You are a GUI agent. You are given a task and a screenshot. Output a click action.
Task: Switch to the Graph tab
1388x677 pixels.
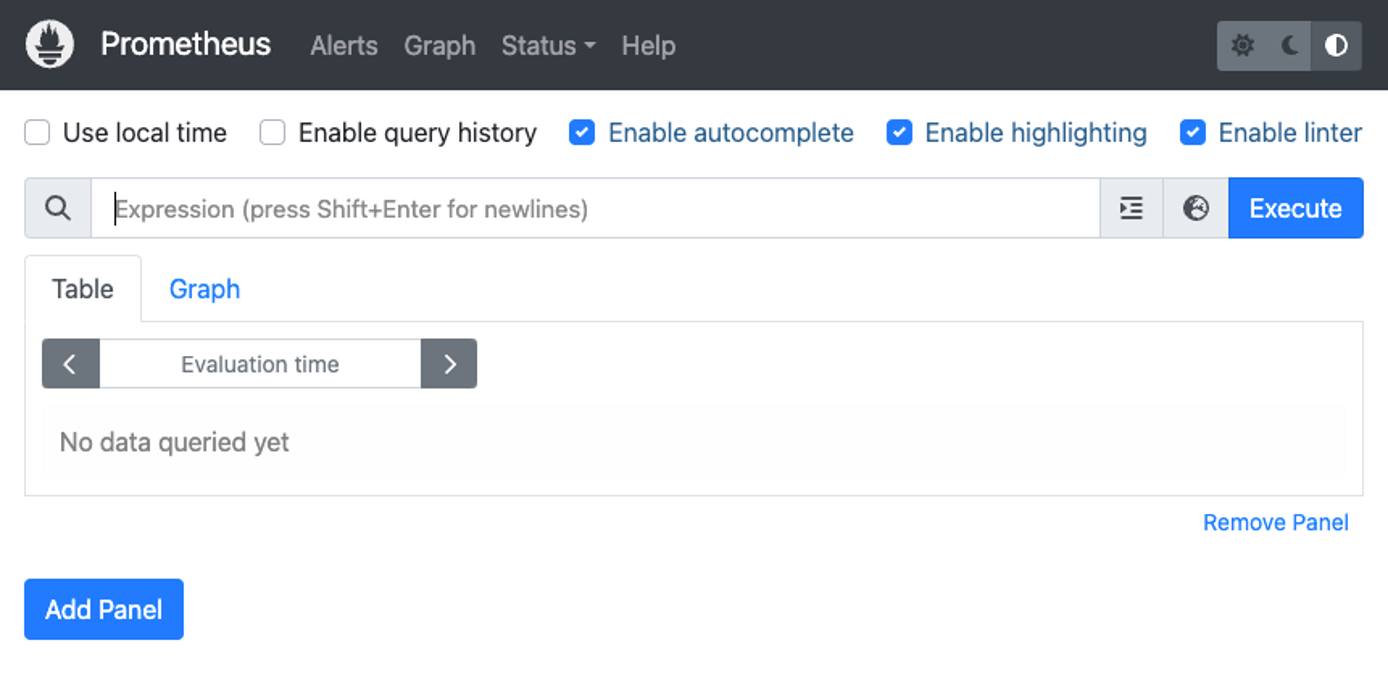click(204, 289)
